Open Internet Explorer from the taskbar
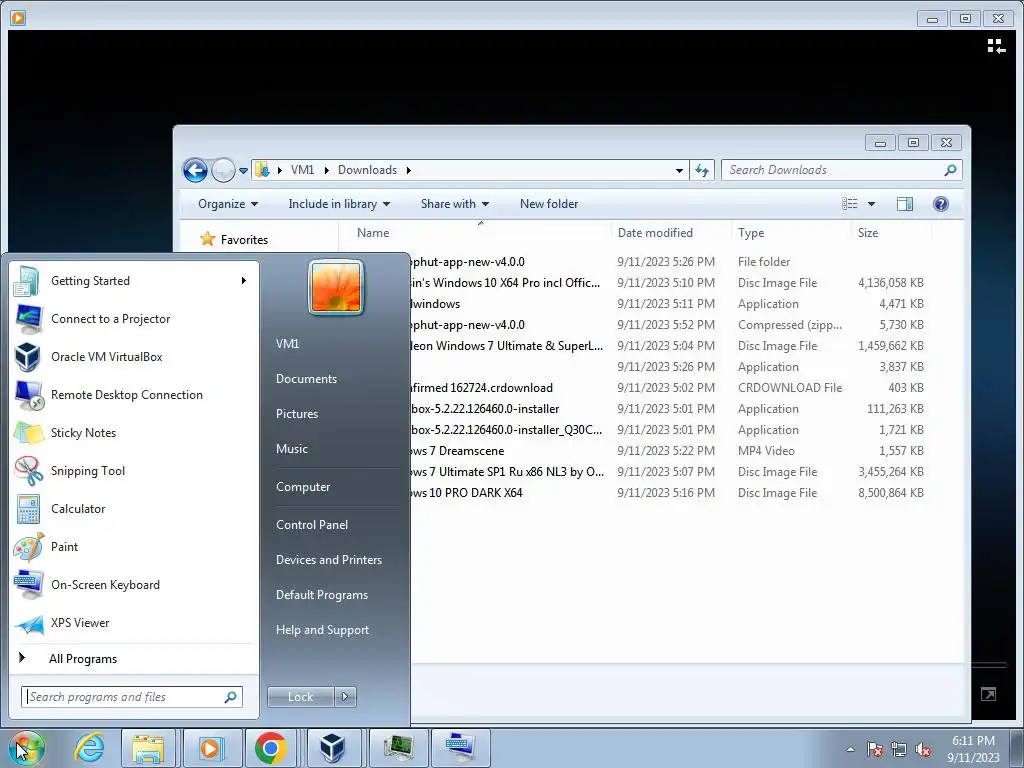Screen dimensions: 1024x768 pyautogui.click(x=89, y=748)
